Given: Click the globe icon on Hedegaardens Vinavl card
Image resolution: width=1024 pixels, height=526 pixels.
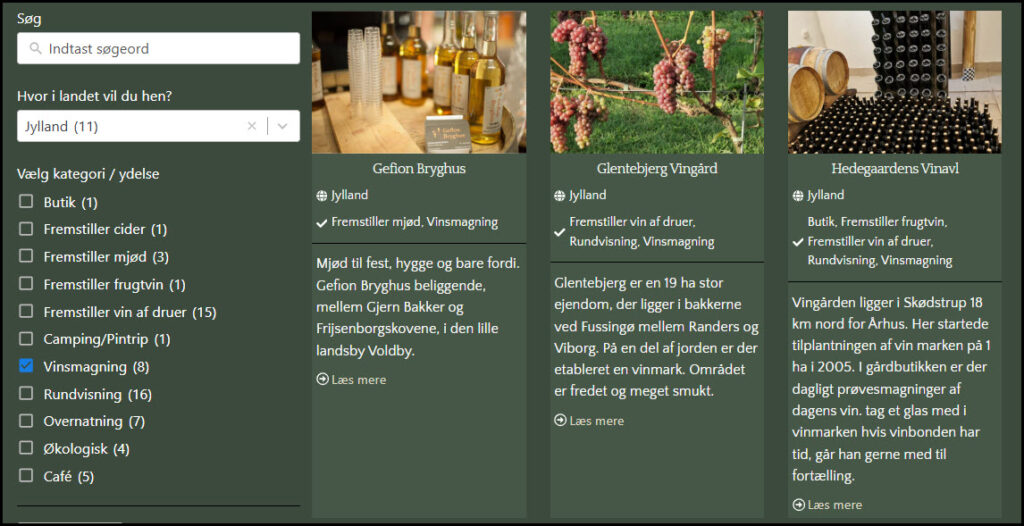Looking at the screenshot, I should point(798,195).
